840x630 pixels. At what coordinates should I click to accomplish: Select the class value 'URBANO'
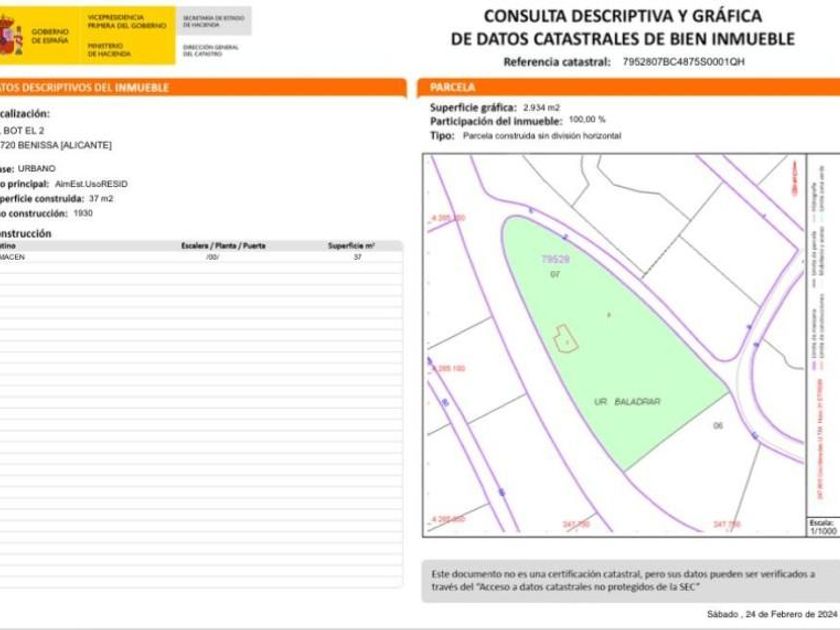[36, 168]
